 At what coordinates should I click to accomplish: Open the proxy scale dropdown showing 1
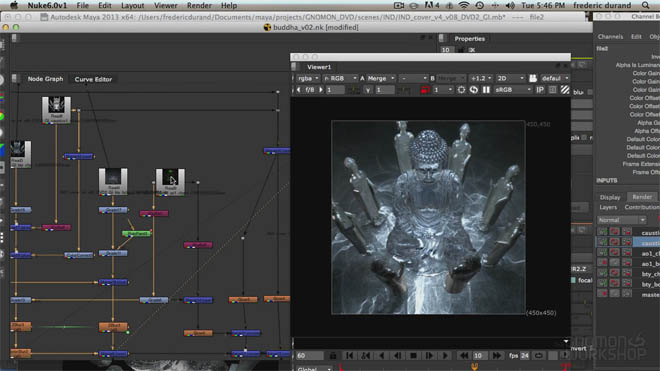tap(443, 90)
